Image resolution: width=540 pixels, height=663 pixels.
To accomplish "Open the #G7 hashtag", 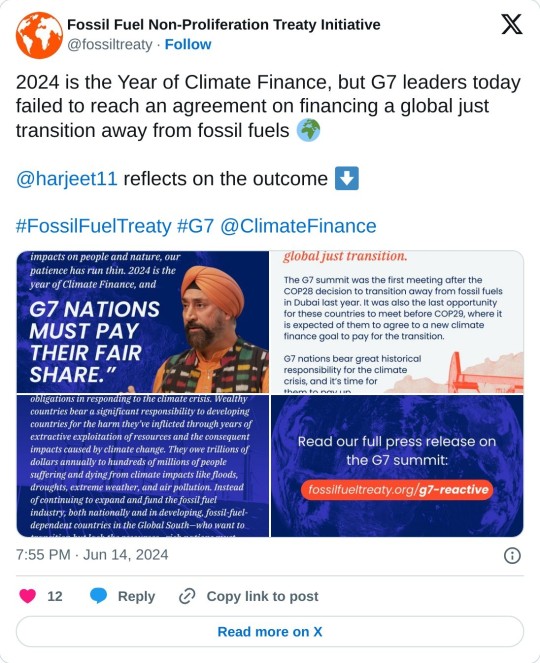I will tap(195, 226).
